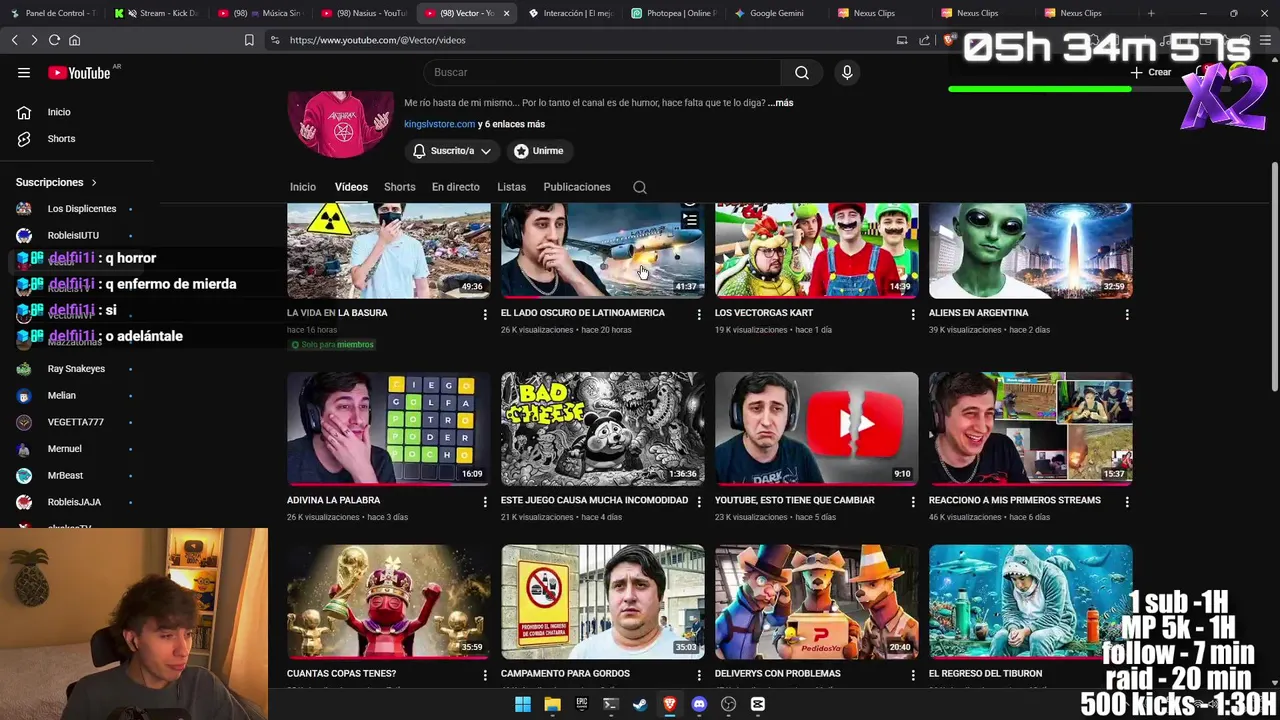Open Suscrito/a notification dropdown
The width and height of the screenshot is (1280, 720).
pos(452,151)
